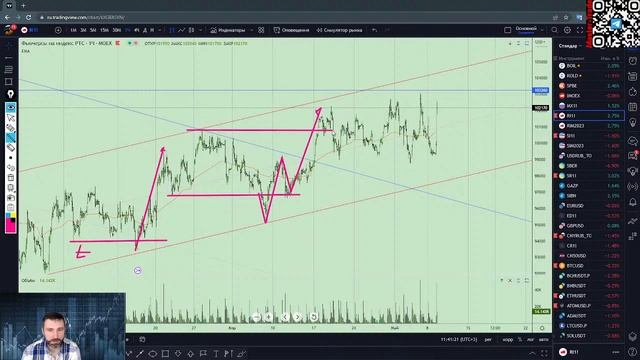This screenshot has width=640, height=360.
Task: Open a new browser tab
Action: click(x=23, y=6)
